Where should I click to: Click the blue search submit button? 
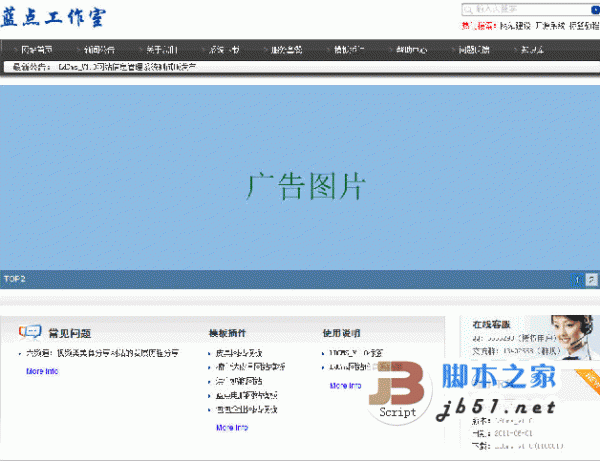click(x=595, y=10)
